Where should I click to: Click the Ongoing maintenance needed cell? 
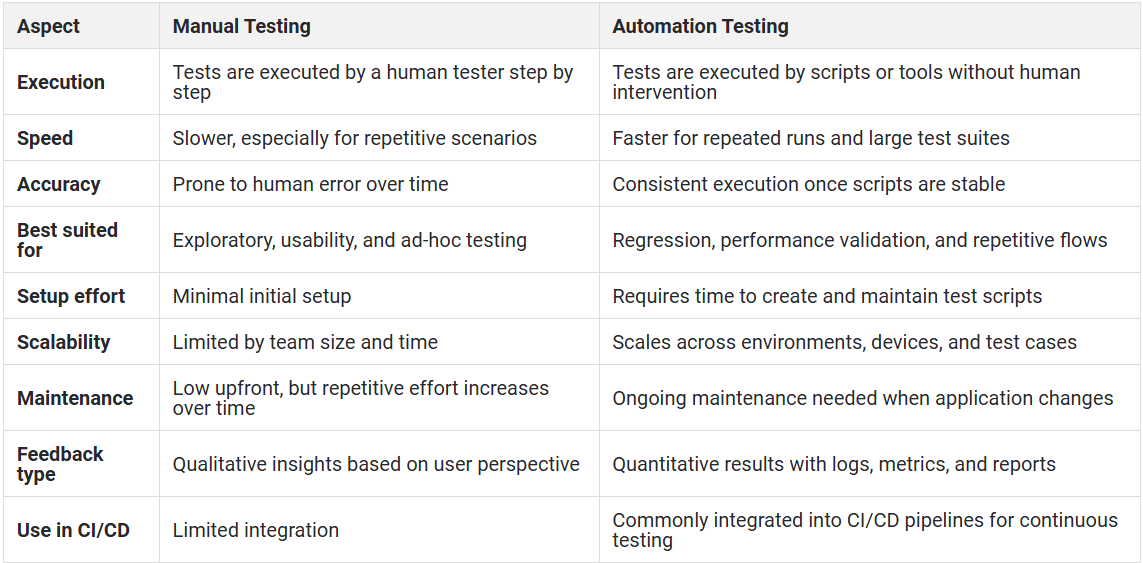point(863,398)
